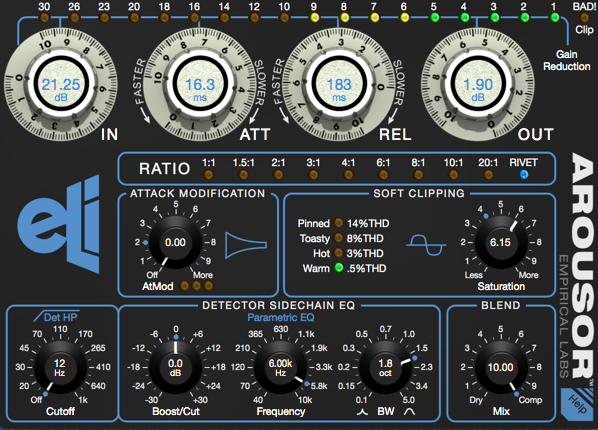Click the ATTACK MODIFICATION heading
This screenshot has width=598, height=430.
pyautogui.click(x=197, y=193)
